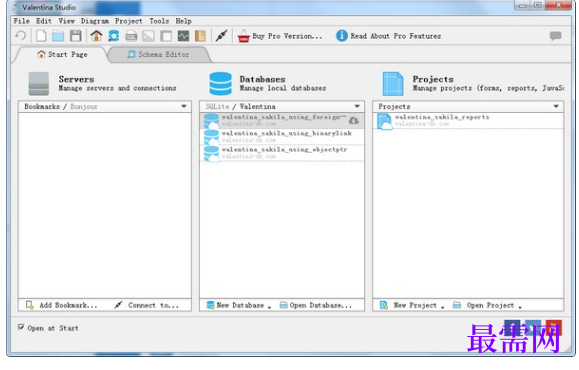Click the large Projects header icon
The image size is (579, 370).
[393, 83]
